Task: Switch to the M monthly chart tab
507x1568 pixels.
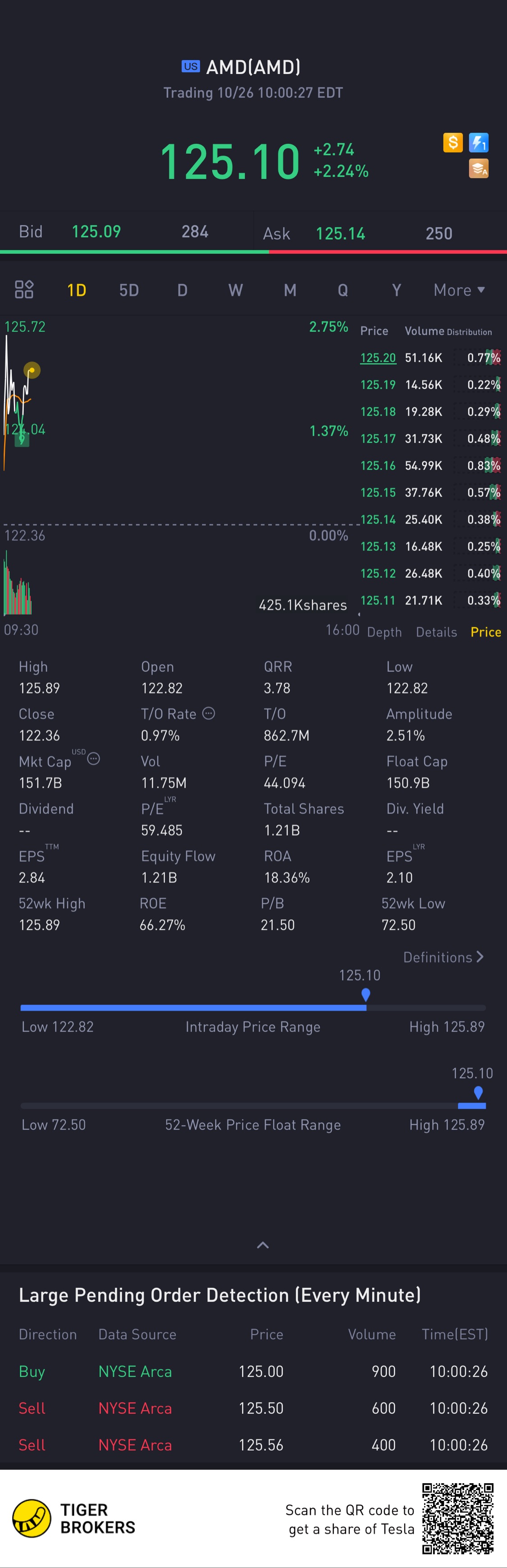Action: coord(290,290)
